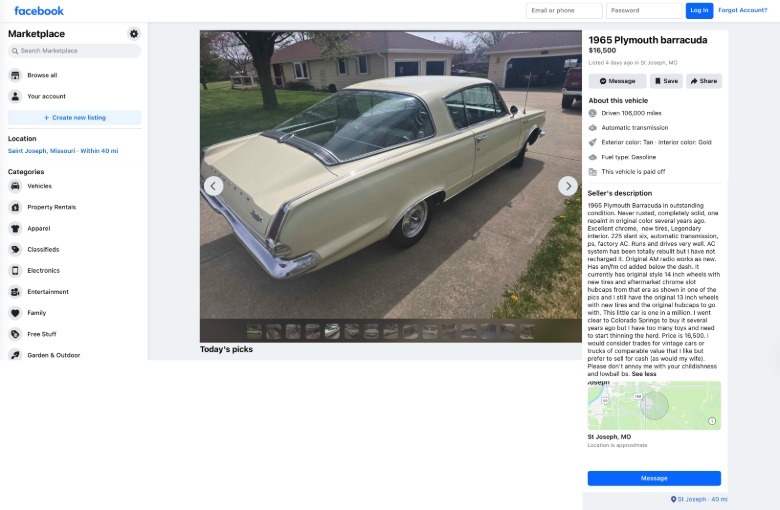Show previous photo with left arrow
The width and height of the screenshot is (780, 510).
[x=213, y=186]
